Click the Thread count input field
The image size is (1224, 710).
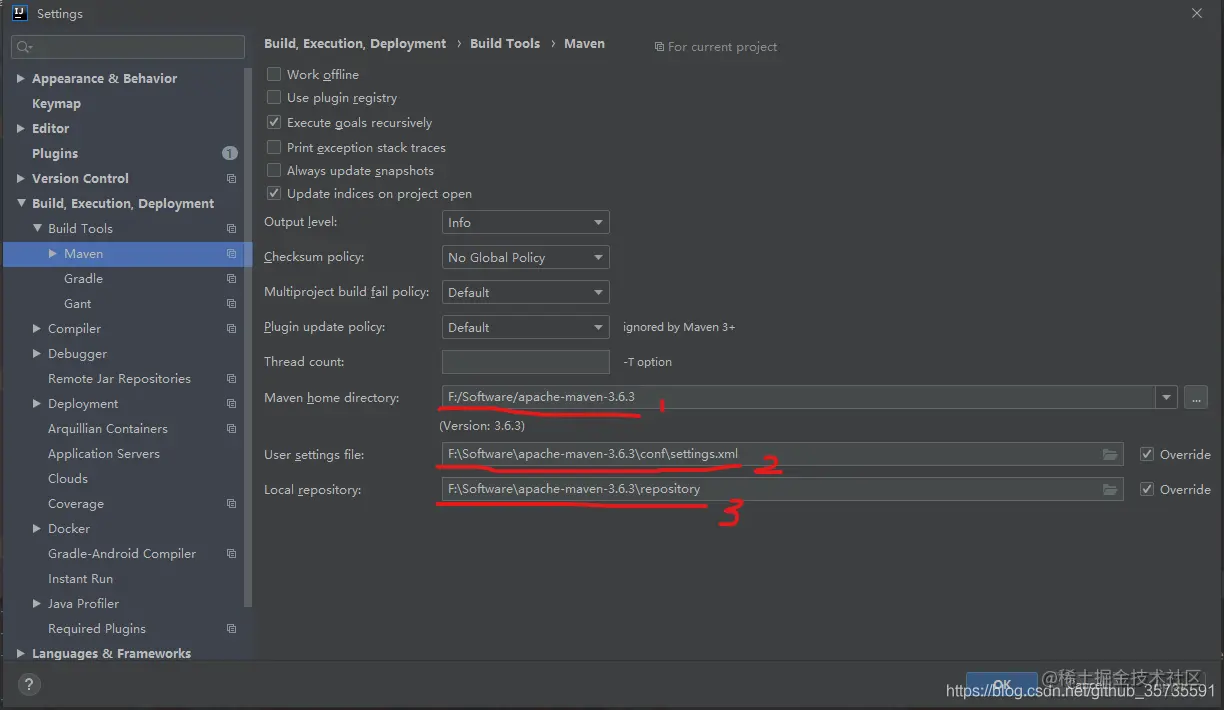click(526, 362)
